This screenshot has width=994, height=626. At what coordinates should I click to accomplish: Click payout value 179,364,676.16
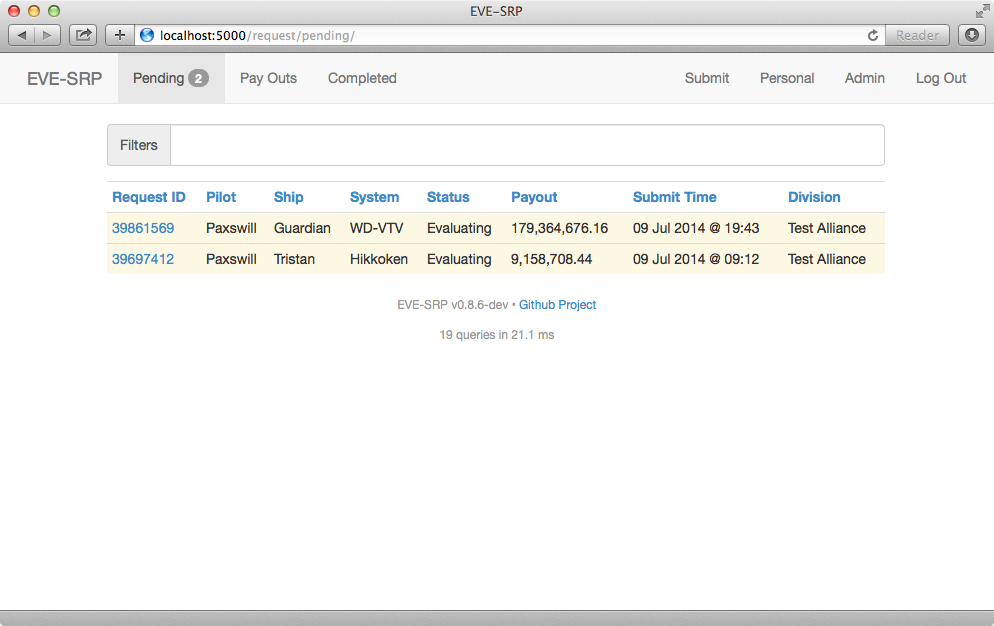click(560, 228)
